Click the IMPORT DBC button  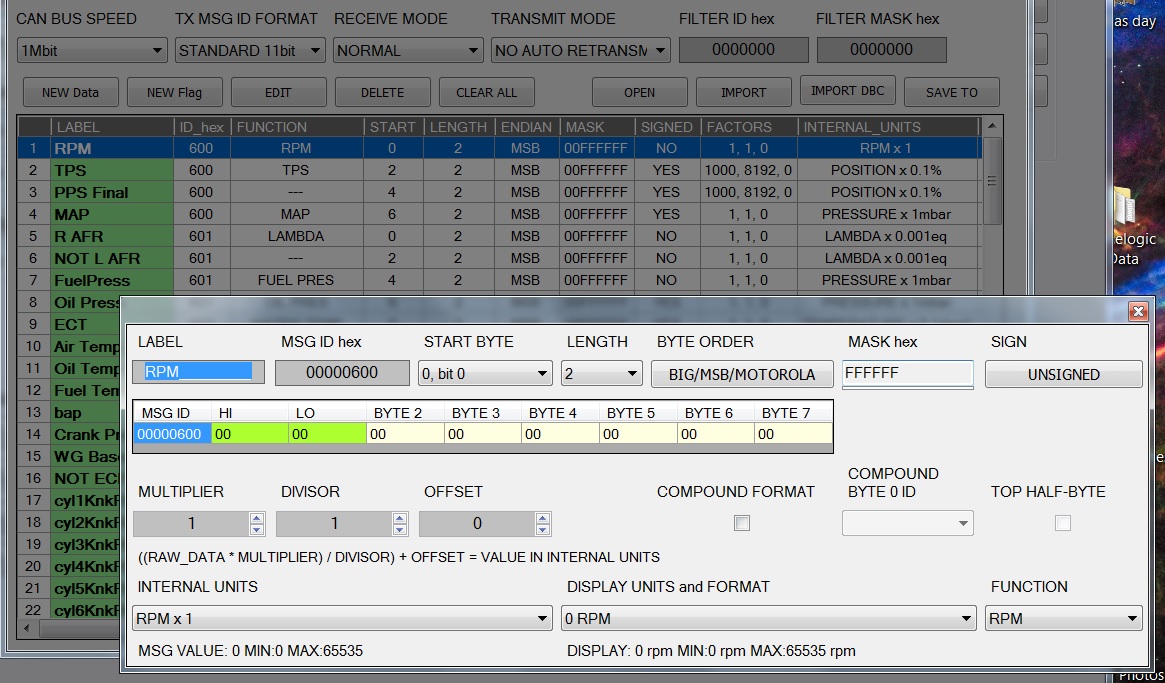pyautogui.click(x=847, y=91)
